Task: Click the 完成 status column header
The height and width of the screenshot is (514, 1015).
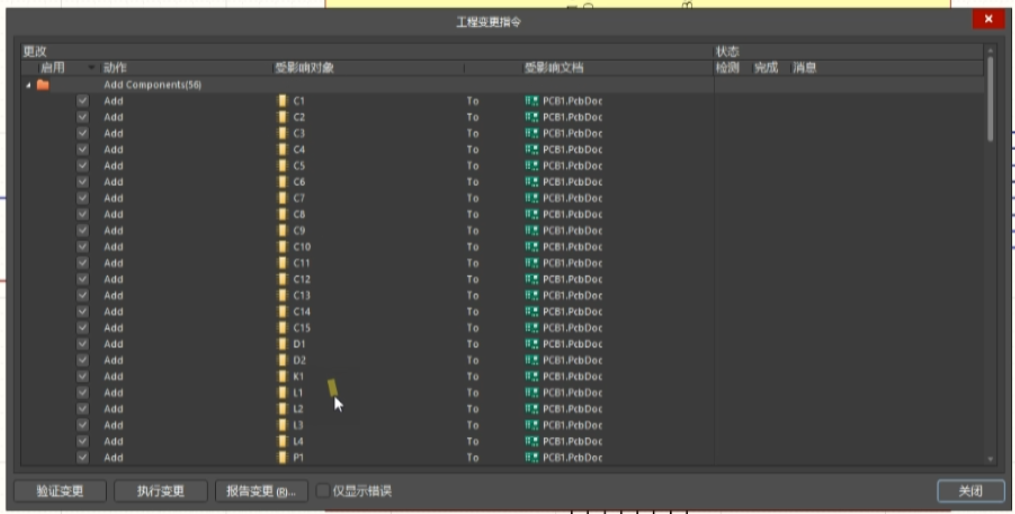Action: (x=766, y=68)
